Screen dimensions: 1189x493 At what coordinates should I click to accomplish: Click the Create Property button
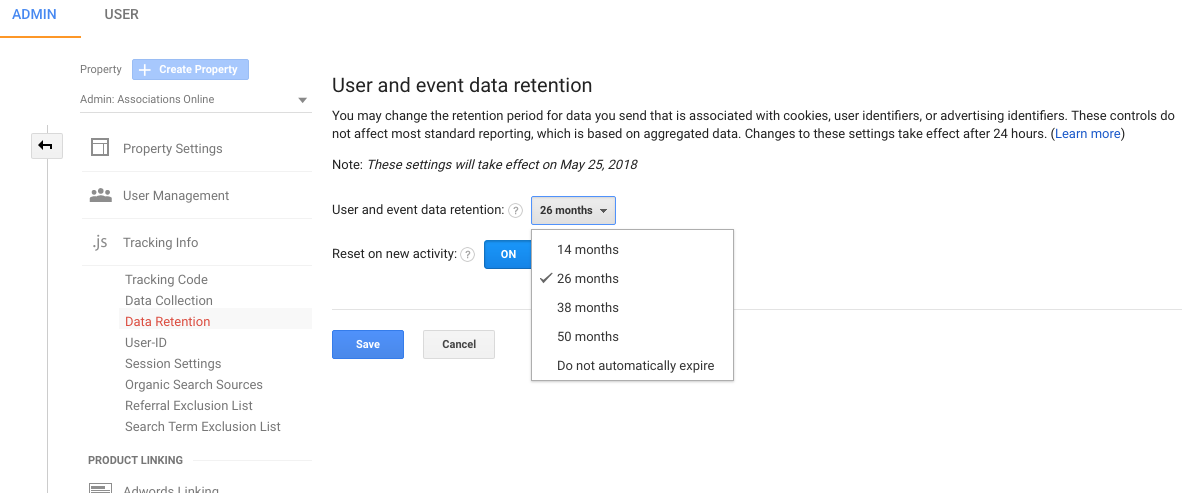[x=190, y=70]
